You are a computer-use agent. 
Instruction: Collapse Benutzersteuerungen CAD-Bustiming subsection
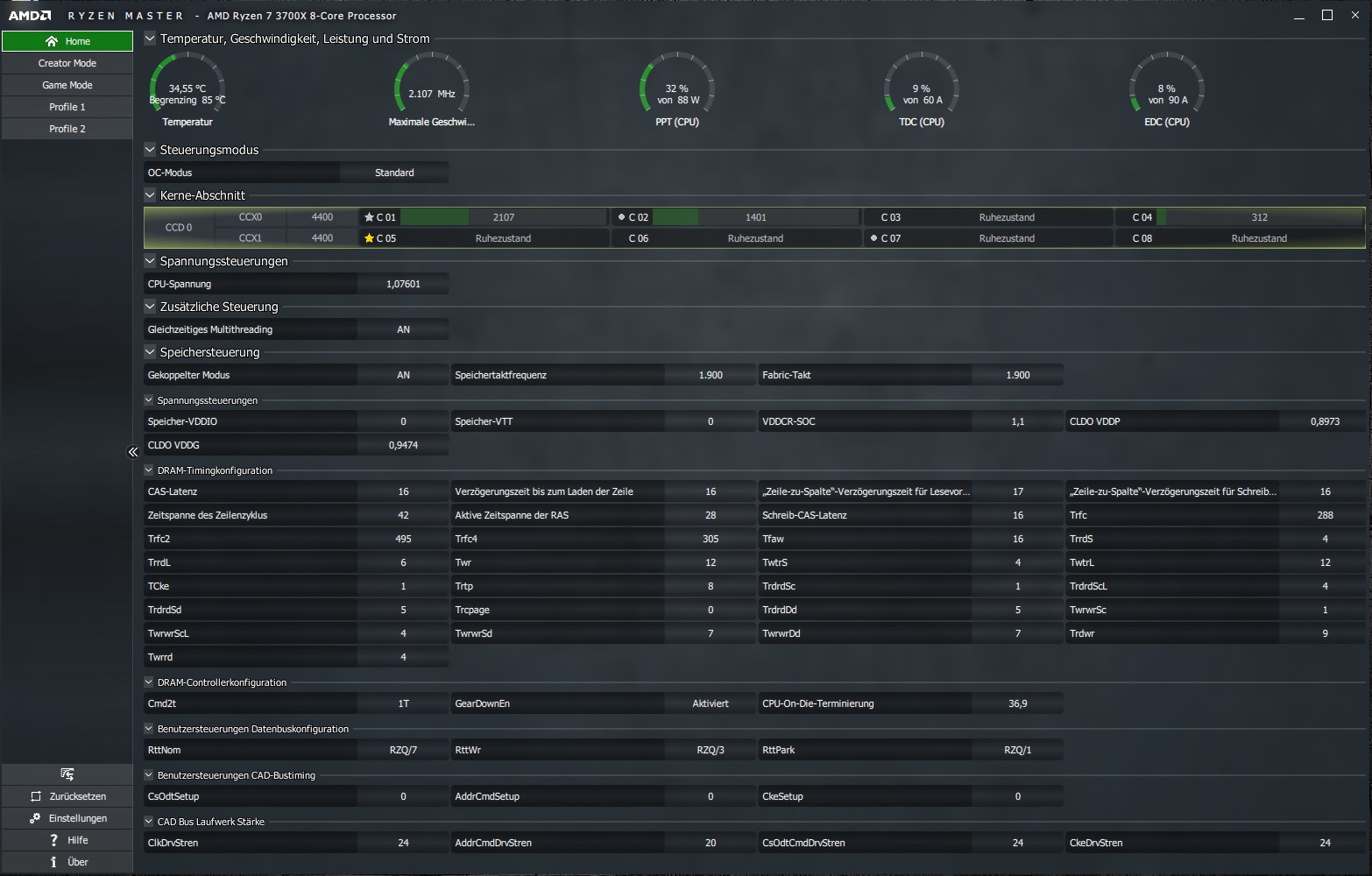149,775
